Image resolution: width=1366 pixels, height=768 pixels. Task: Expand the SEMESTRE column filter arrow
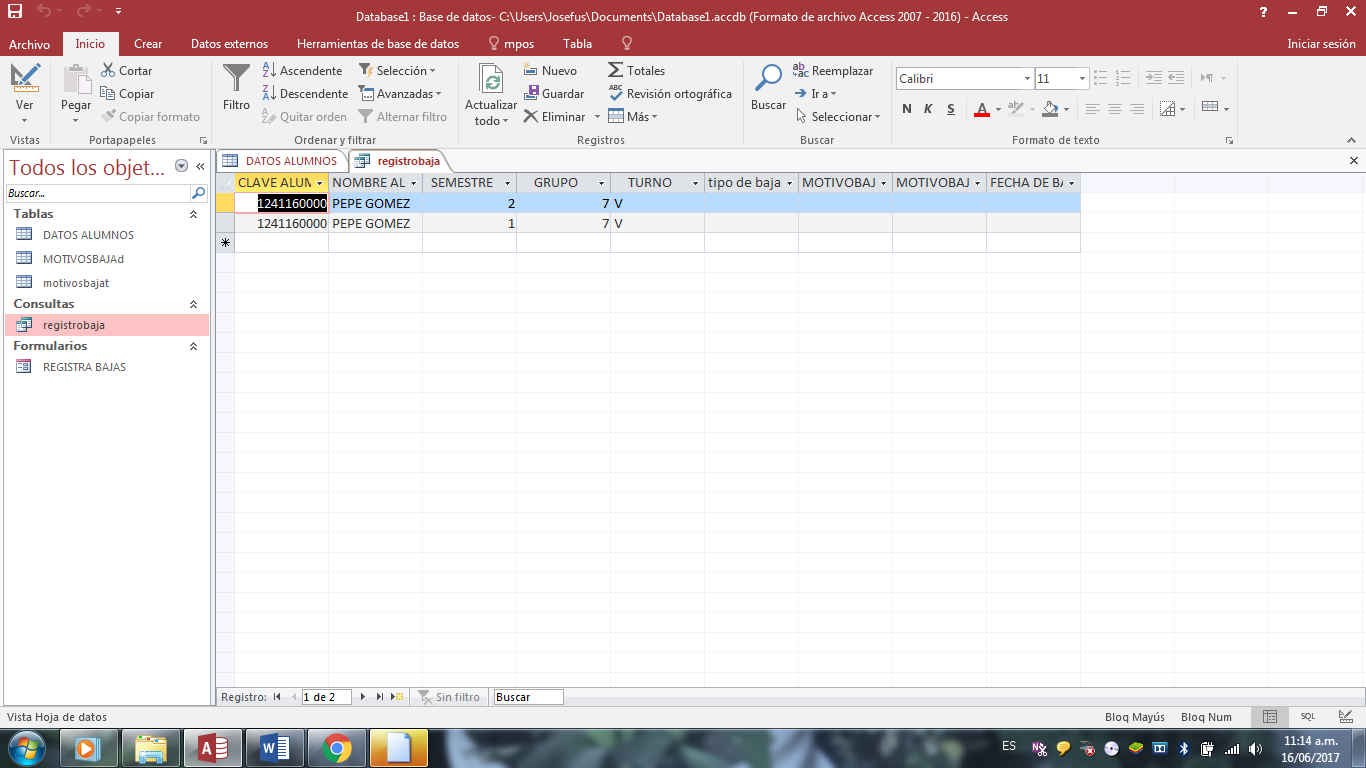click(507, 184)
